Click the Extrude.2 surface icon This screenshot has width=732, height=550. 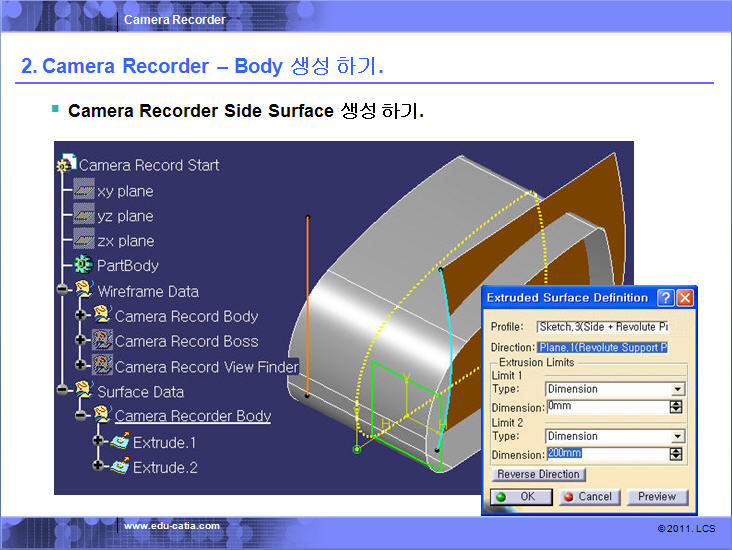[119, 466]
